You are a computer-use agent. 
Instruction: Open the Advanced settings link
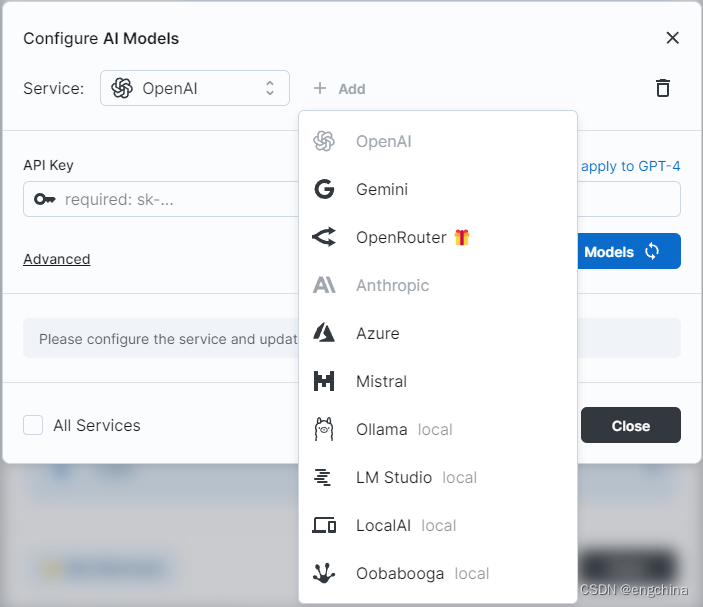tap(57, 259)
